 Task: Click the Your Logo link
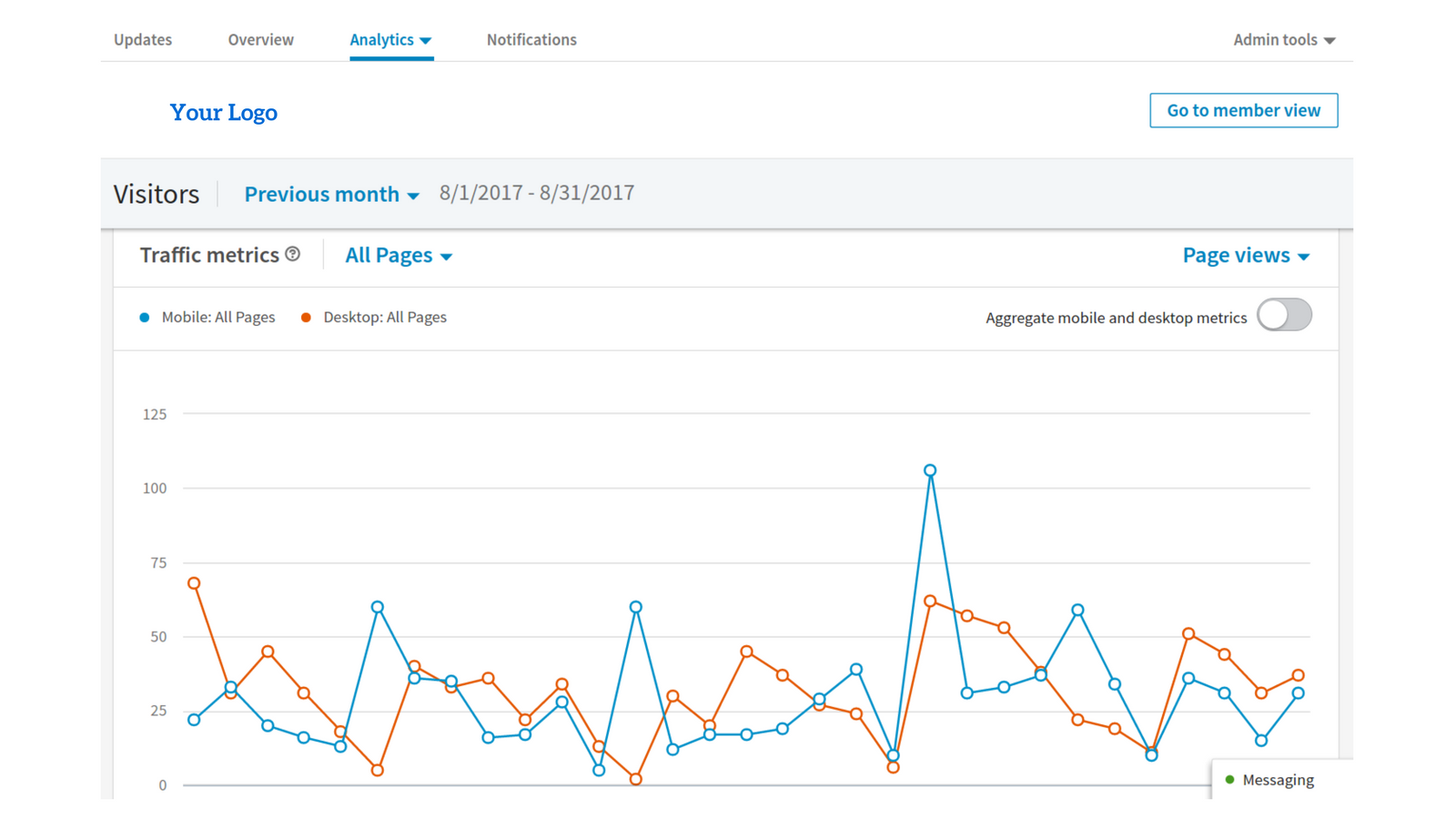224,112
